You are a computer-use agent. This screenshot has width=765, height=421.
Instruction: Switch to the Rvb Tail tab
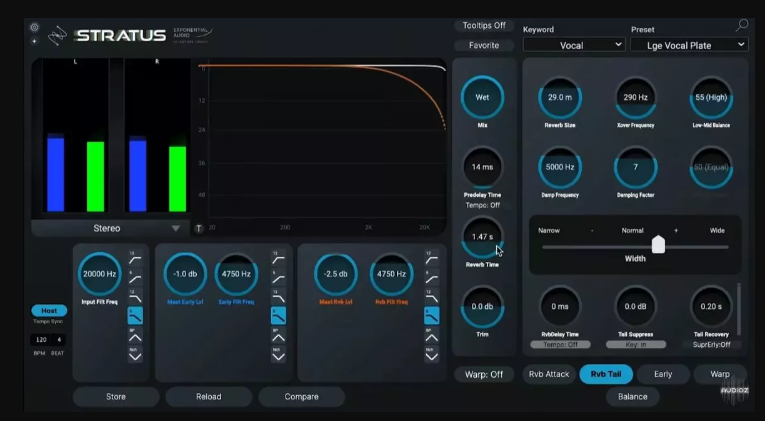point(606,374)
